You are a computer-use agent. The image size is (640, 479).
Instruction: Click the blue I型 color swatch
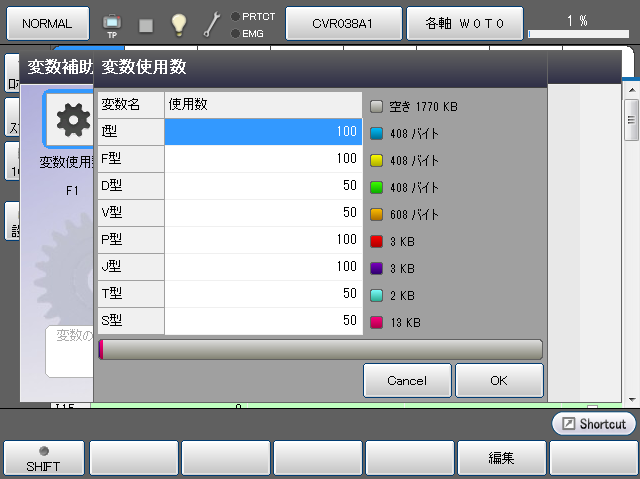click(377, 132)
